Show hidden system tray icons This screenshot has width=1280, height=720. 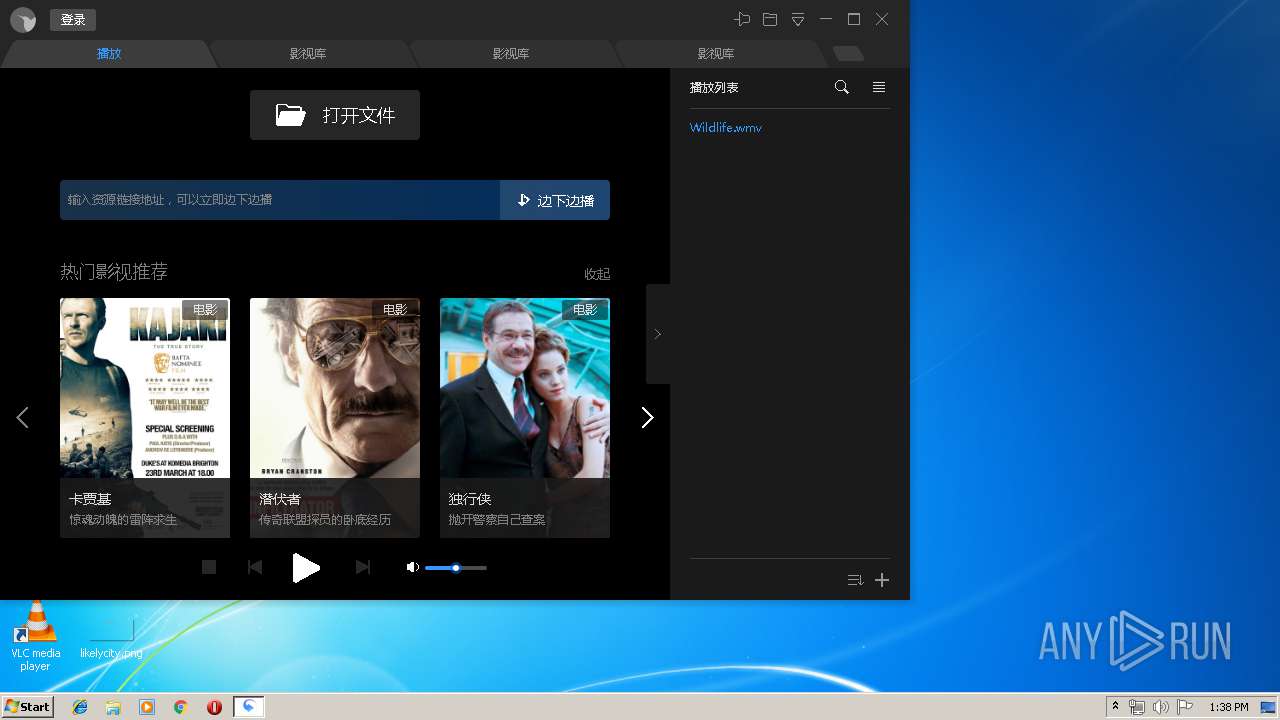(1115, 707)
